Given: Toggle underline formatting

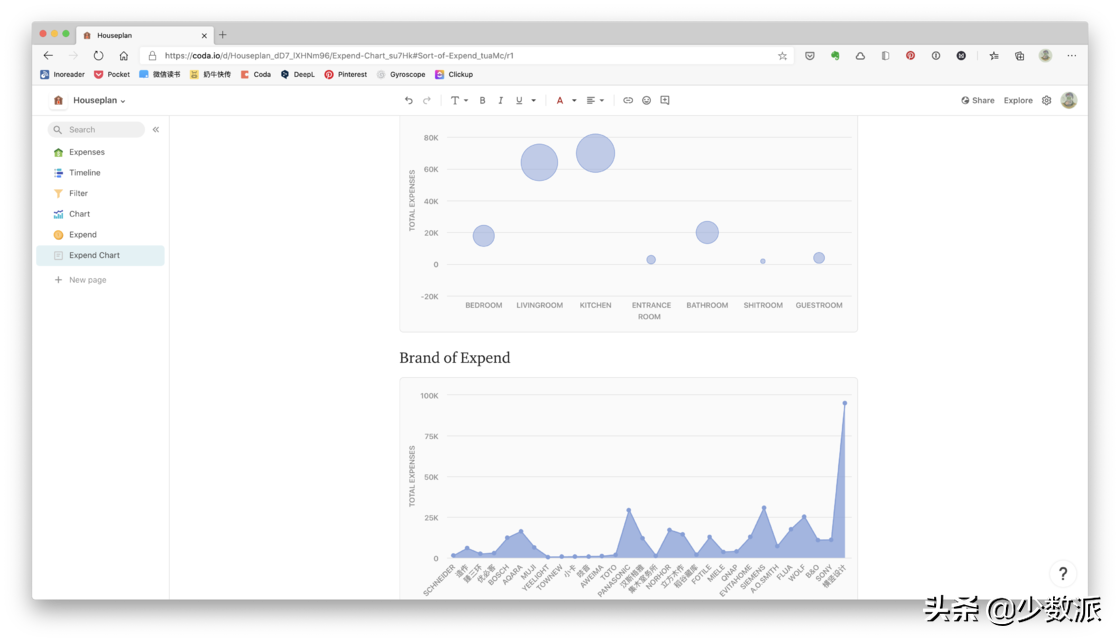Looking at the screenshot, I should pyautogui.click(x=519, y=101).
